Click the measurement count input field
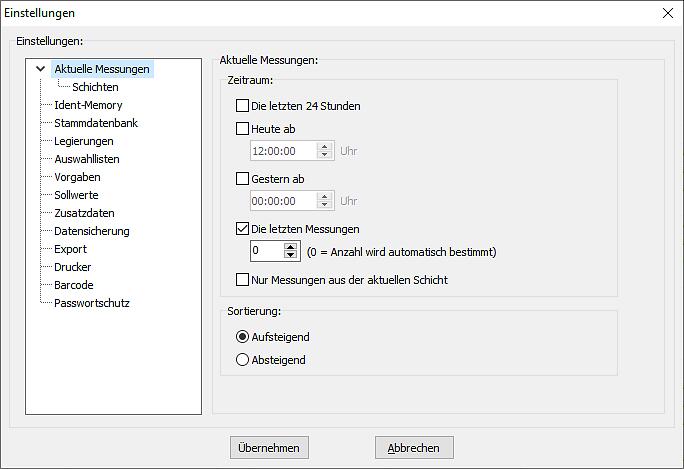684x469 pixels. click(266, 251)
